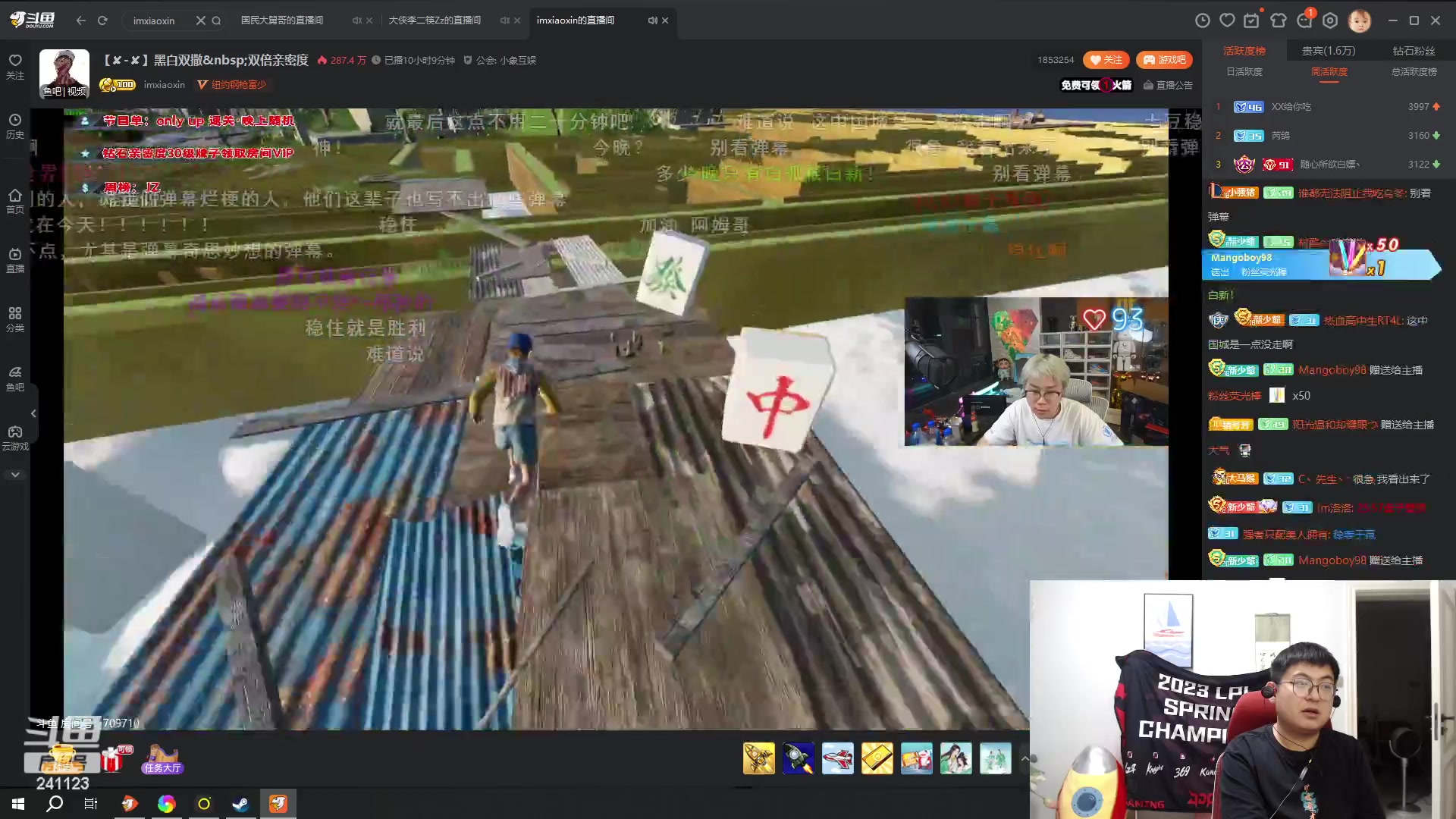Open 鱼吧 in the left sidebar

pos(15,378)
